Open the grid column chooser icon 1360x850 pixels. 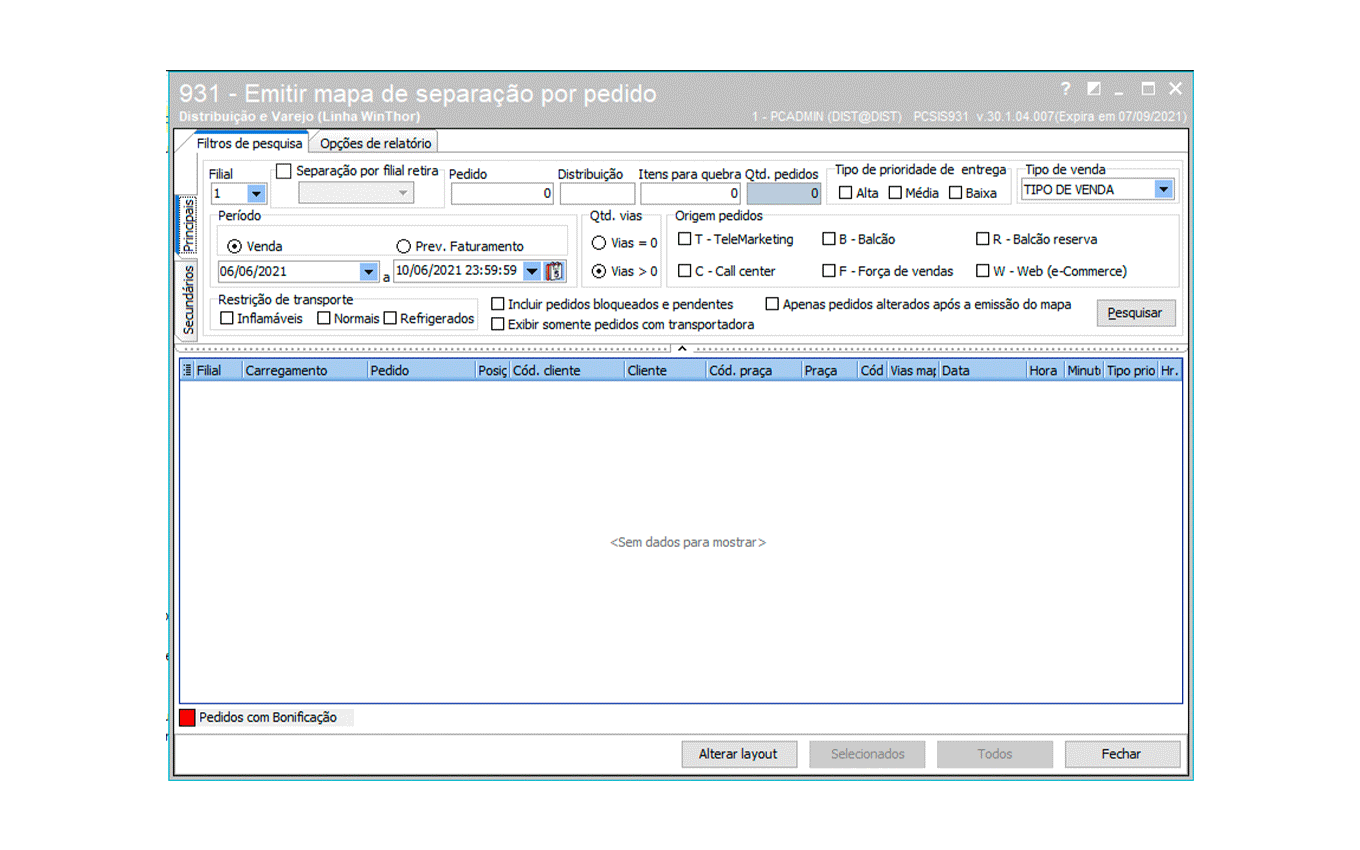pyautogui.click(x=187, y=370)
